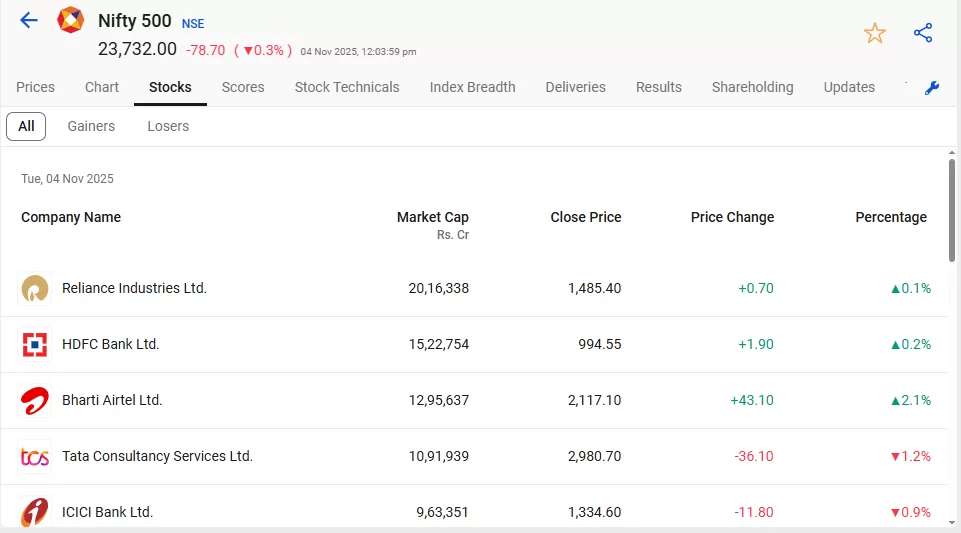Filter stocks by Gainers
This screenshot has height=533, width=961.
pyautogui.click(x=91, y=126)
